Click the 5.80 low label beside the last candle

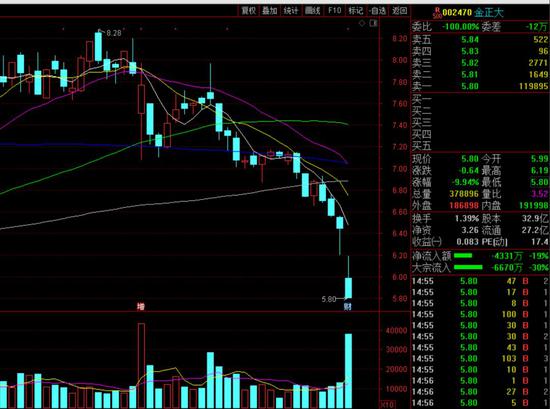tap(329, 299)
